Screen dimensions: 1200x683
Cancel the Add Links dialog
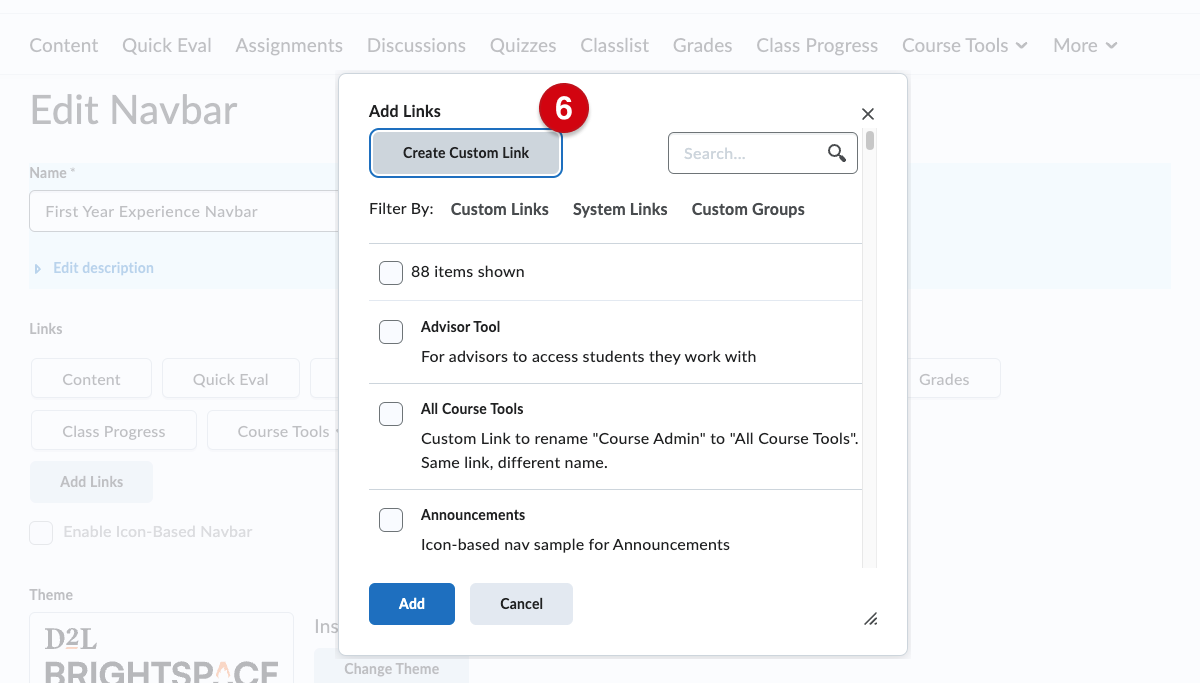(x=521, y=604)
